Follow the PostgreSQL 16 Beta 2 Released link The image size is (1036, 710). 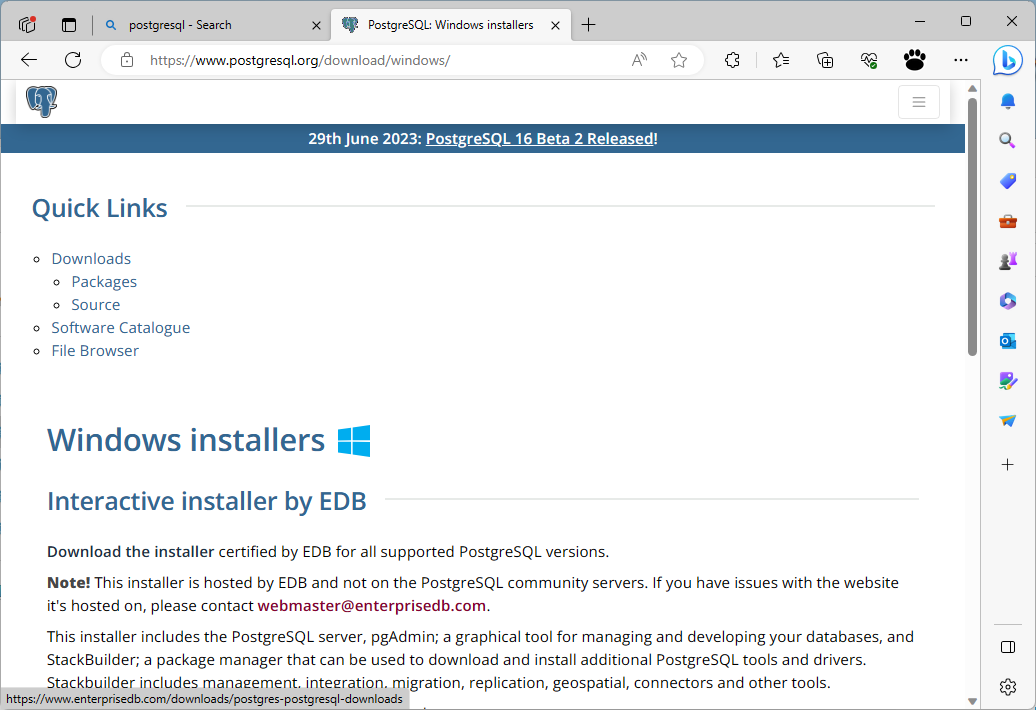pos(539,139)
